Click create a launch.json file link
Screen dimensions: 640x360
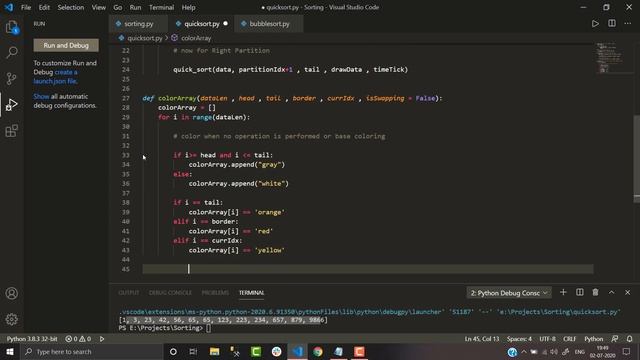point(56,77)
